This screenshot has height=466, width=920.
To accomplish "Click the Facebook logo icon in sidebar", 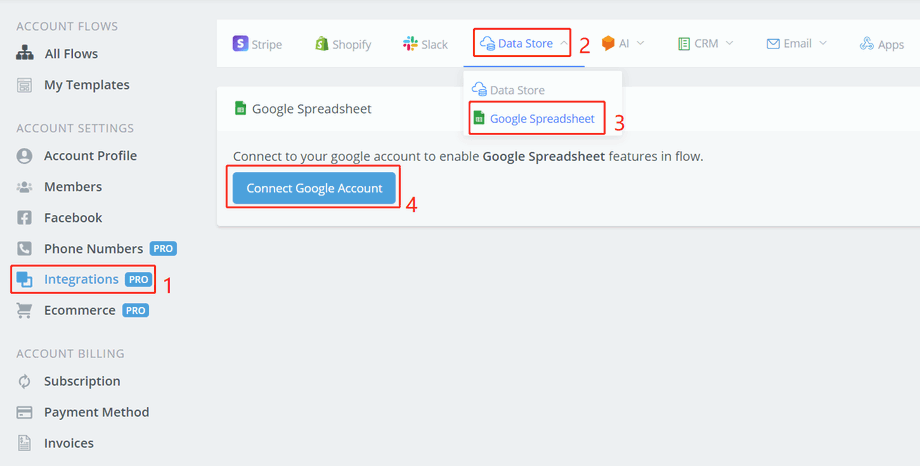I will (x=25, y=218).
